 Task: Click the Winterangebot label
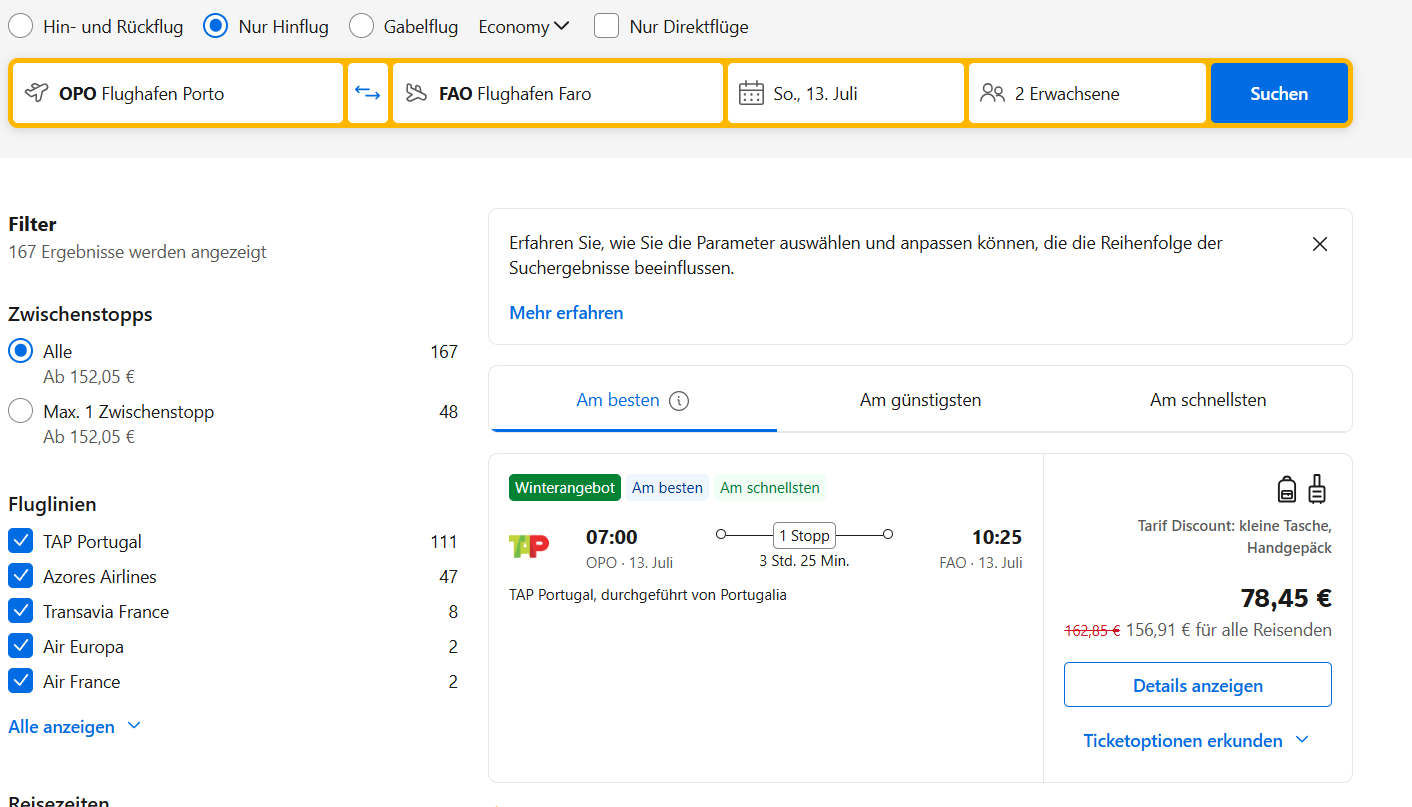click(565, 488)
